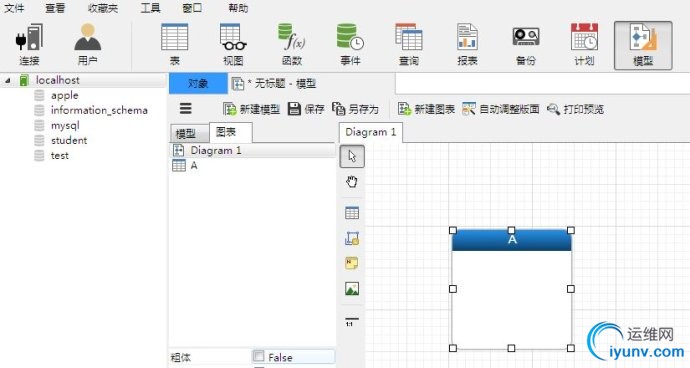Image resolution: width=690 pixels, height=368 pixels.
Task: Click 新建图表 new diagram button
Action: click(426, 109)
